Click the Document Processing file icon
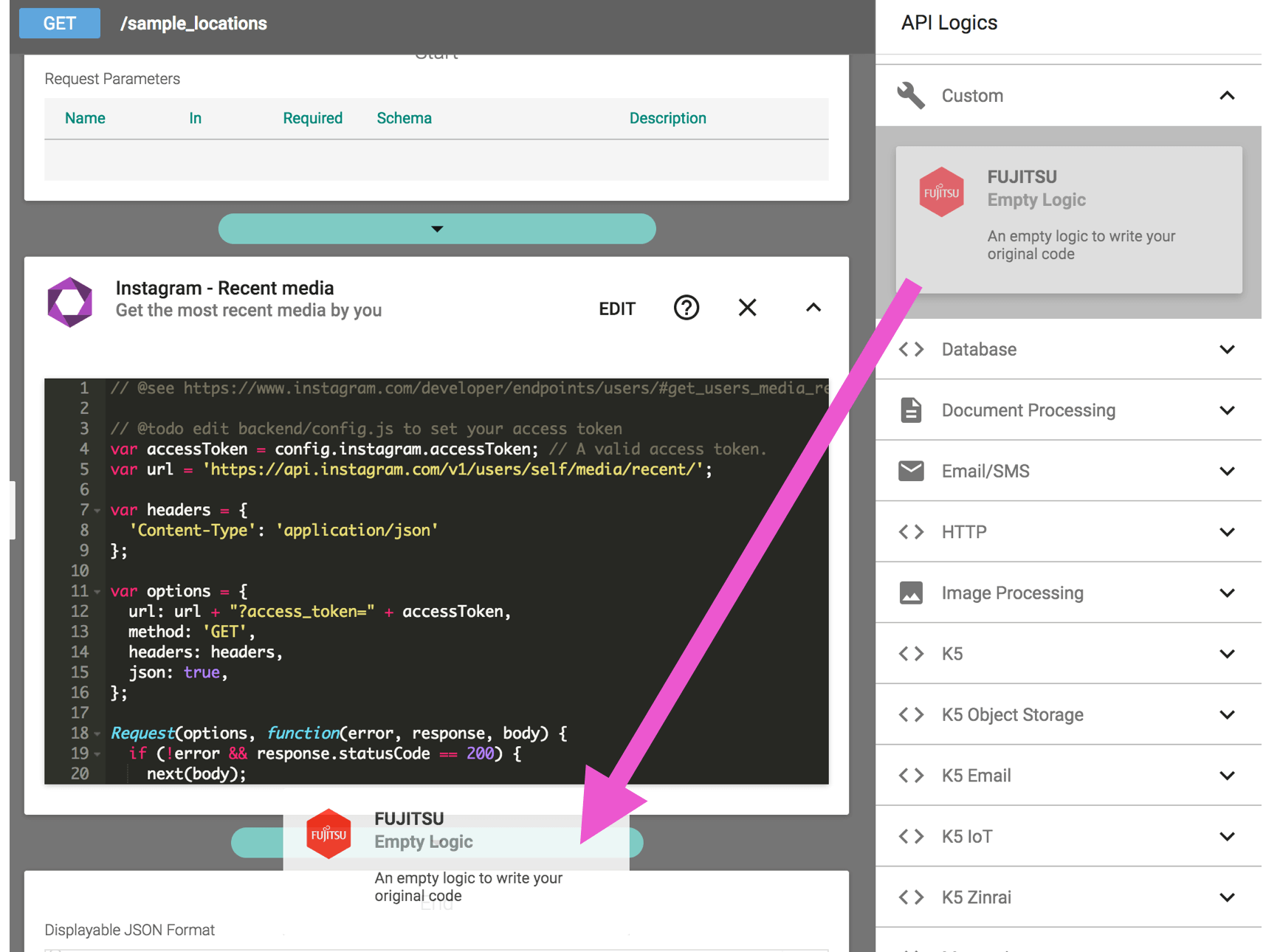 pos(911,410)
